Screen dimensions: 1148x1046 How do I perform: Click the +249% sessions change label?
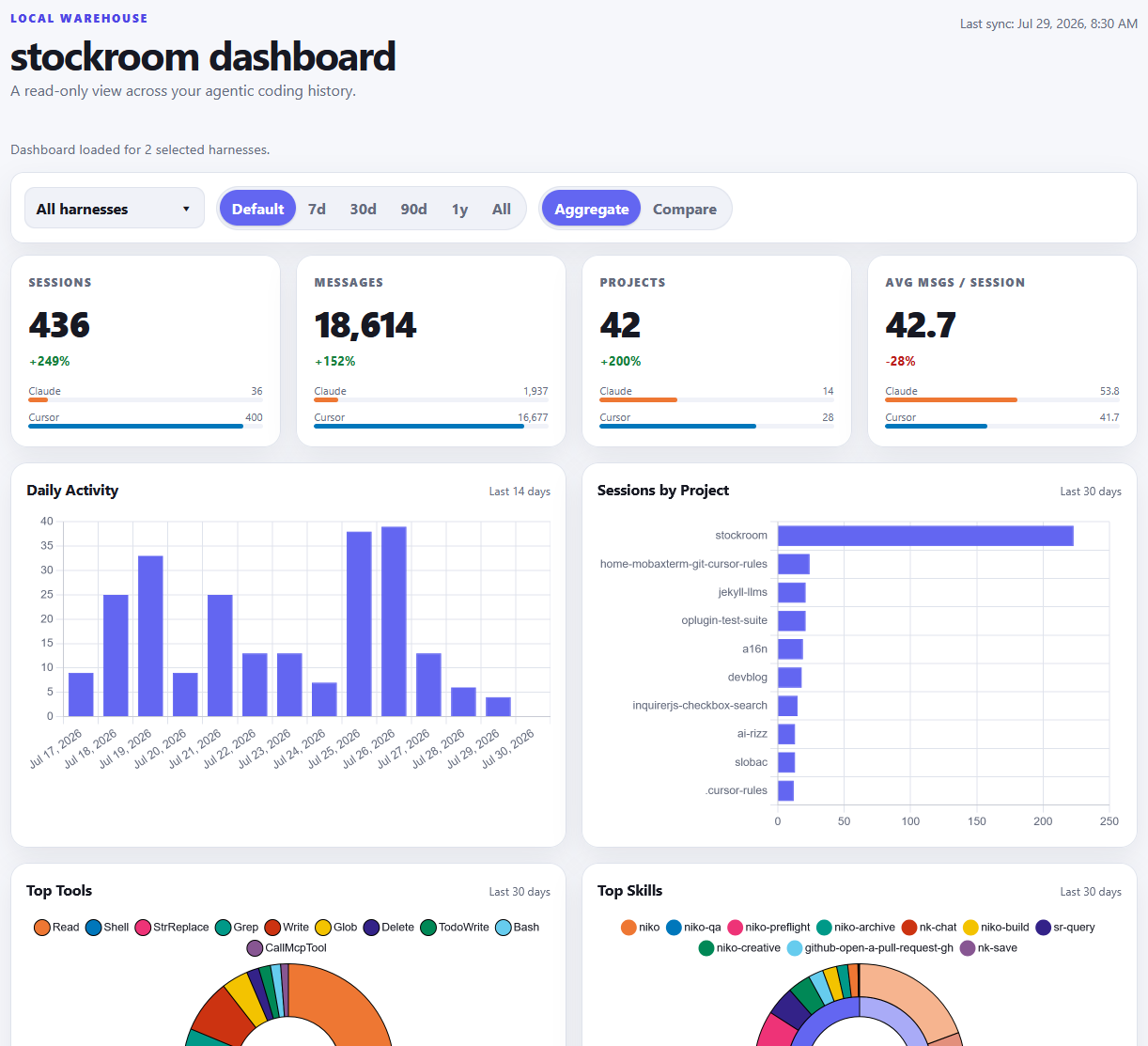pyautogui.click(x=50, y=361)
